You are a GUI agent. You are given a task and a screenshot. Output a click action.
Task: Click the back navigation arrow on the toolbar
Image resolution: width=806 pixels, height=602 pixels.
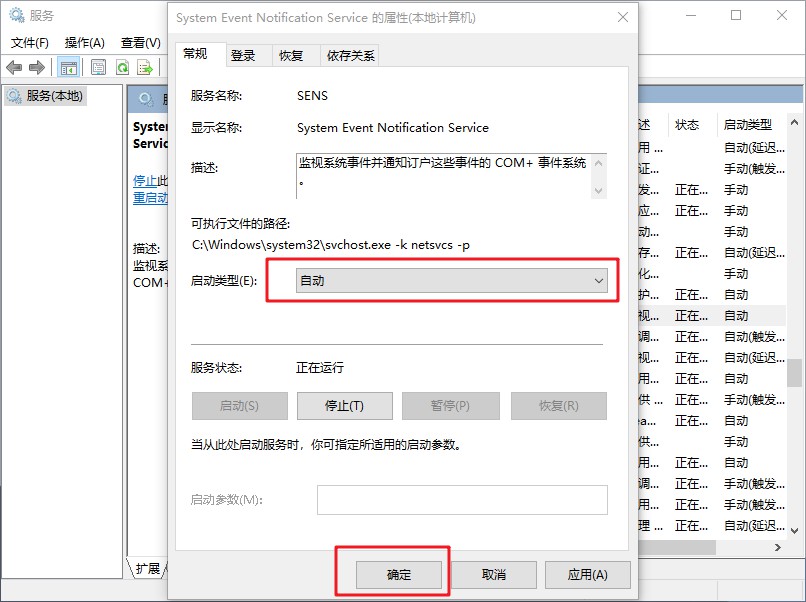14,67
